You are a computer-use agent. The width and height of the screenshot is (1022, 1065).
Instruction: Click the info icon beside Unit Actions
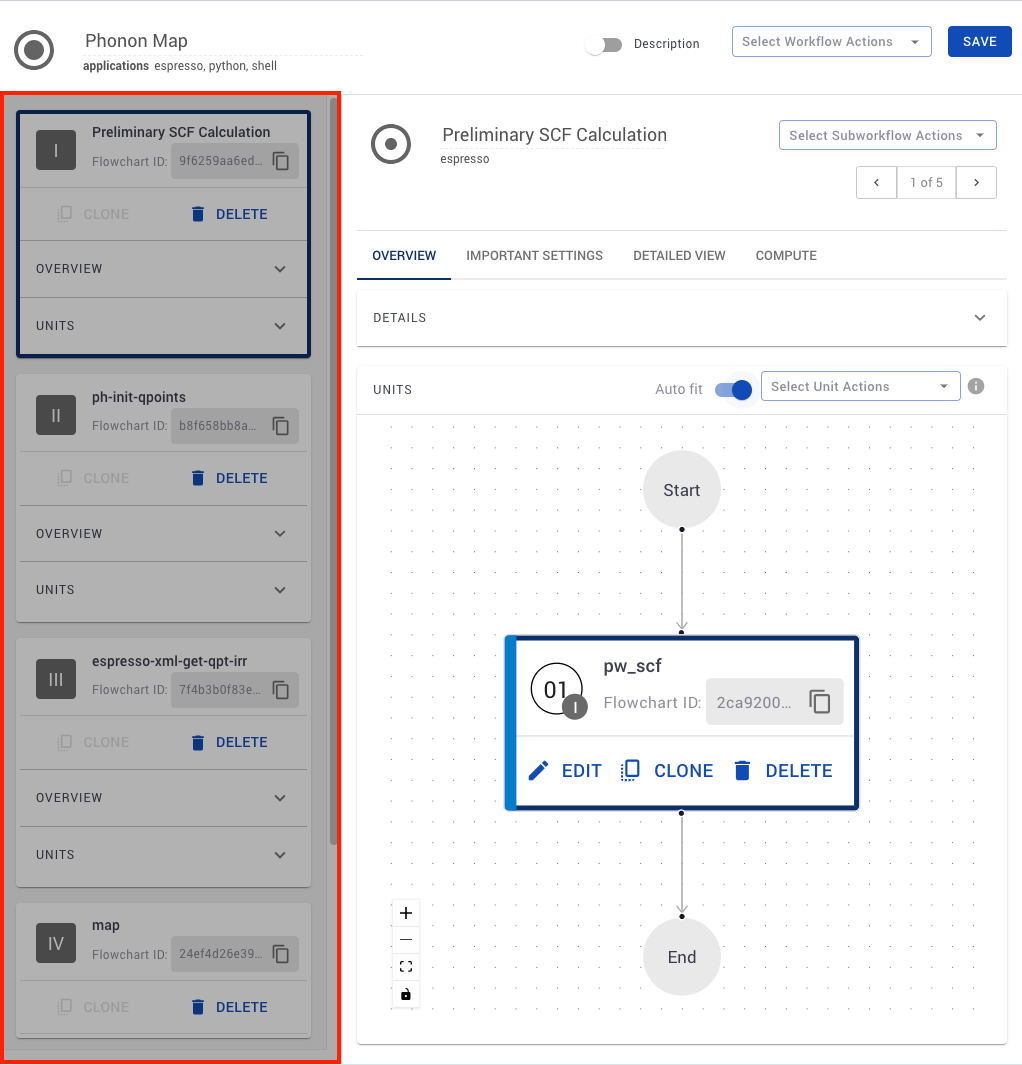point(976,386)
